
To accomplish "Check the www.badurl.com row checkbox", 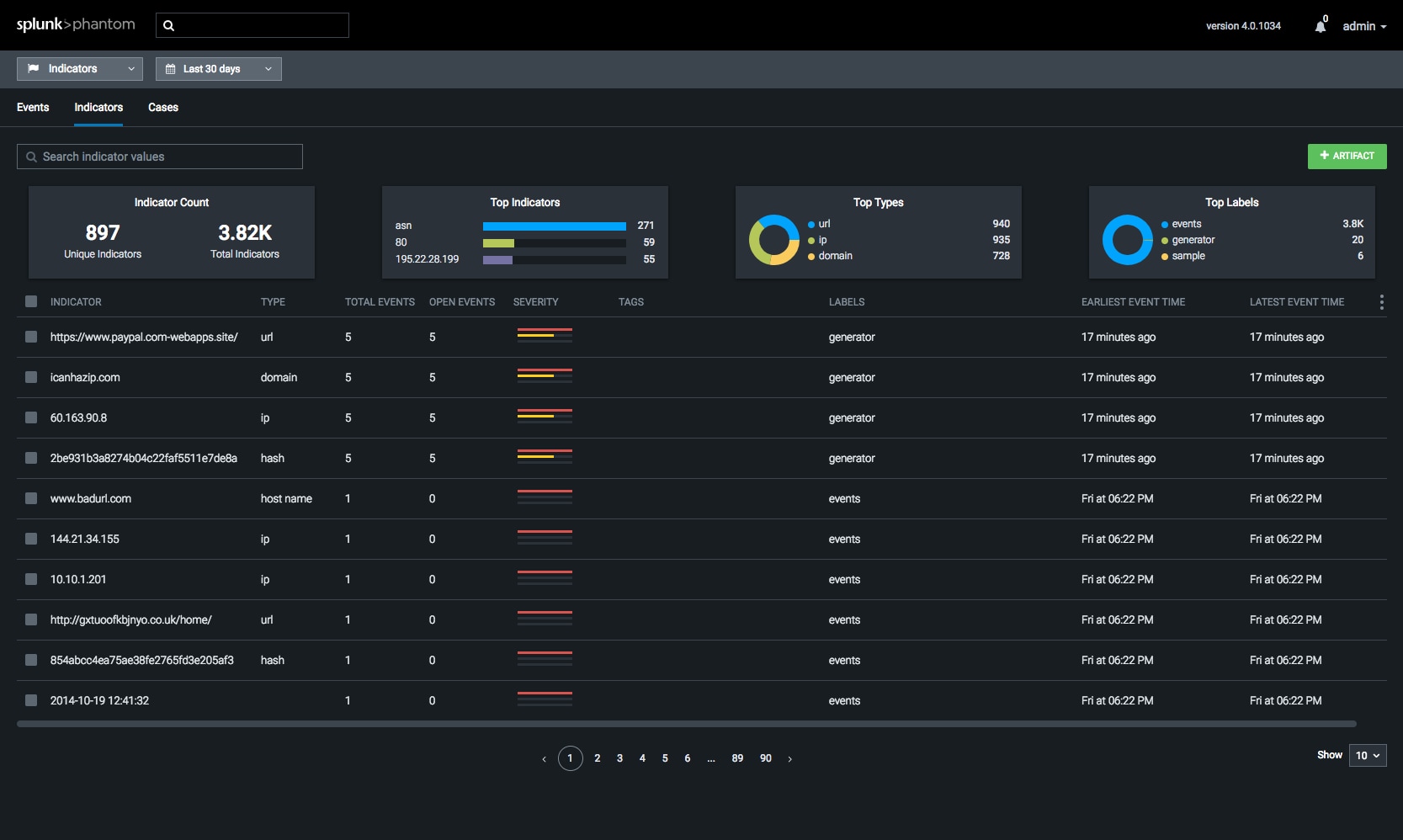I will [31, 498].
